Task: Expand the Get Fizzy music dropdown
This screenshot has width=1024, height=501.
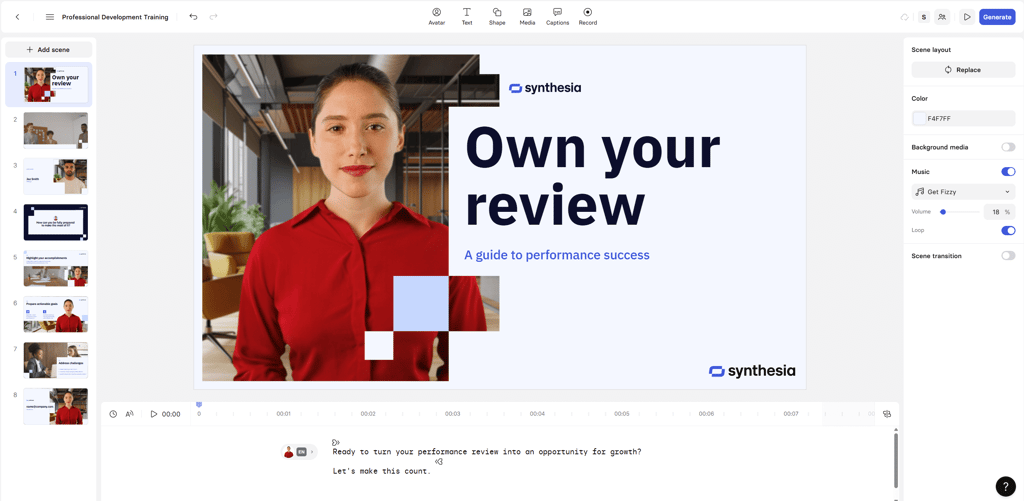Action: (963, 192)
